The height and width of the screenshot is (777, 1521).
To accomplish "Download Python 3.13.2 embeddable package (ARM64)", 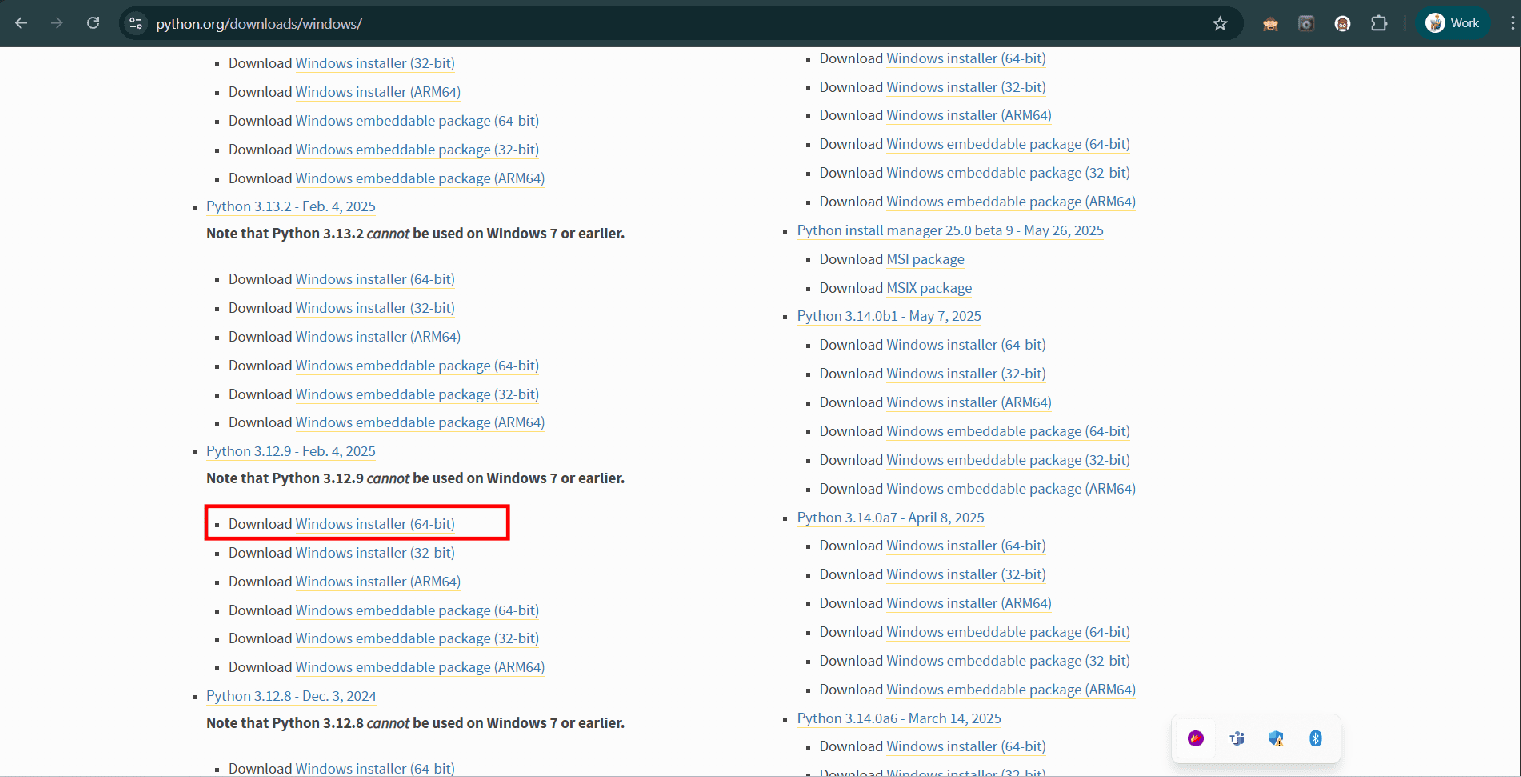I will 420,423.
